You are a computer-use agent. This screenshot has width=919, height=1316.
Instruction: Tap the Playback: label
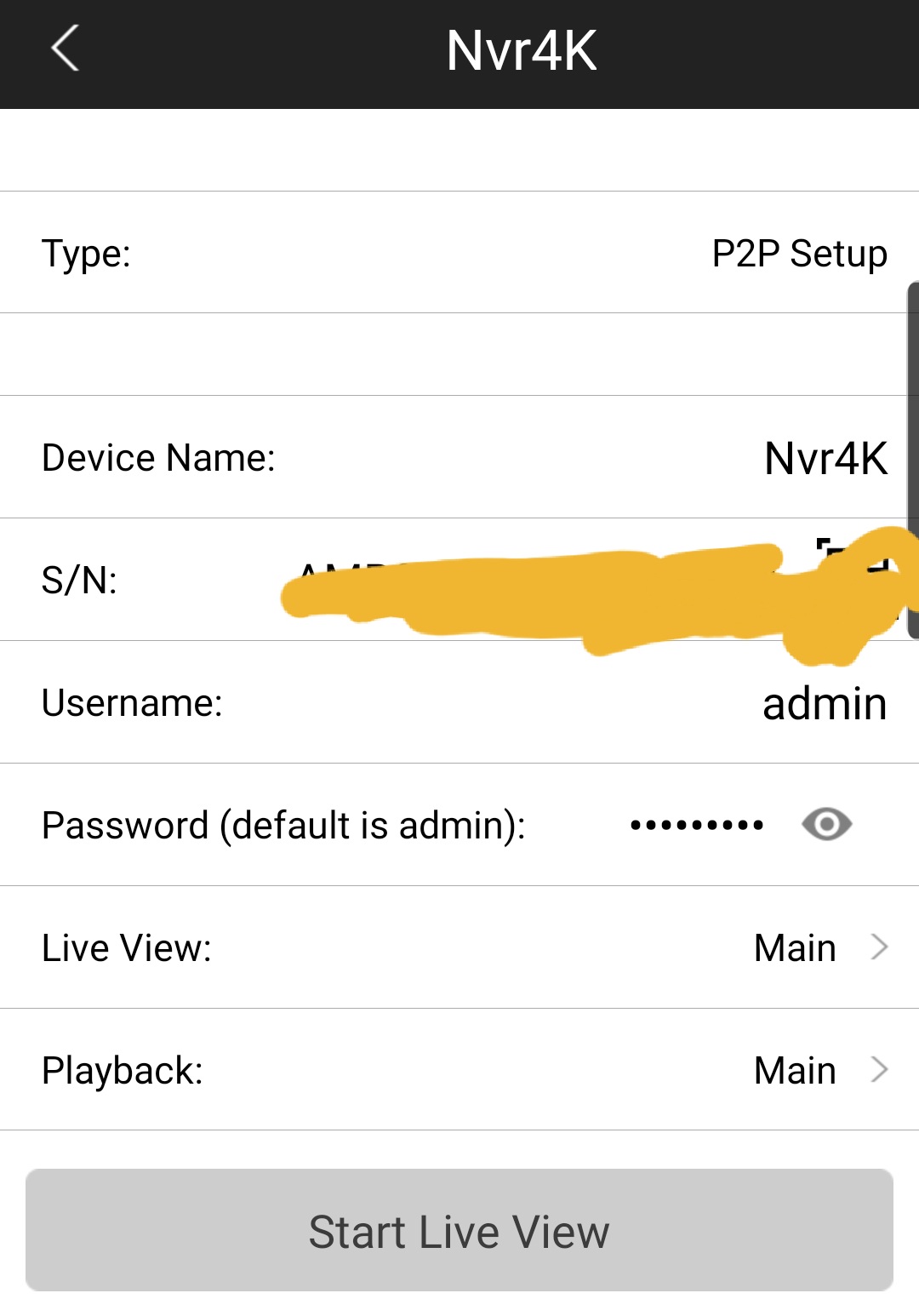click(123, 1071)
